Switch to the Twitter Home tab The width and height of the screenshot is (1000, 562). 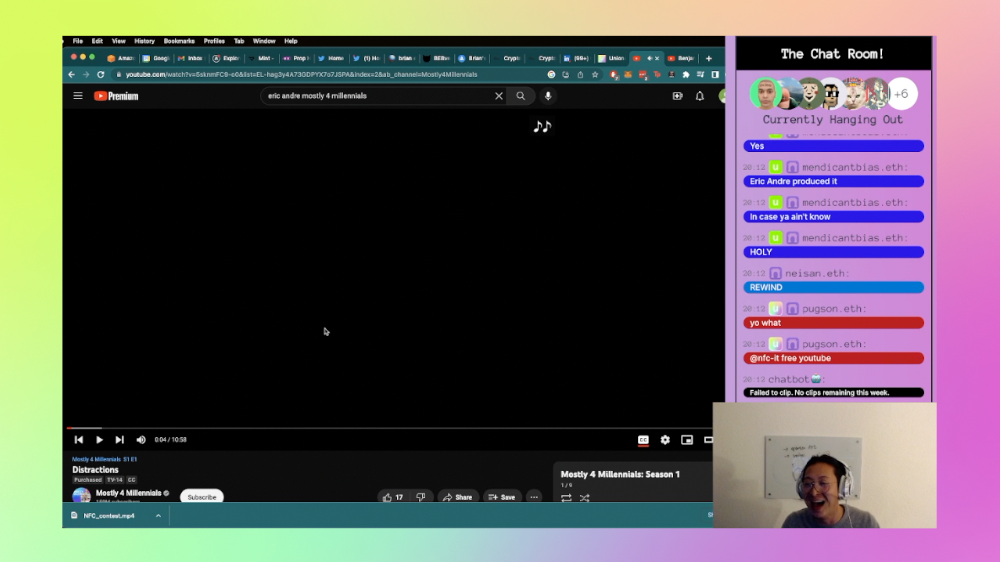point(331,58)
